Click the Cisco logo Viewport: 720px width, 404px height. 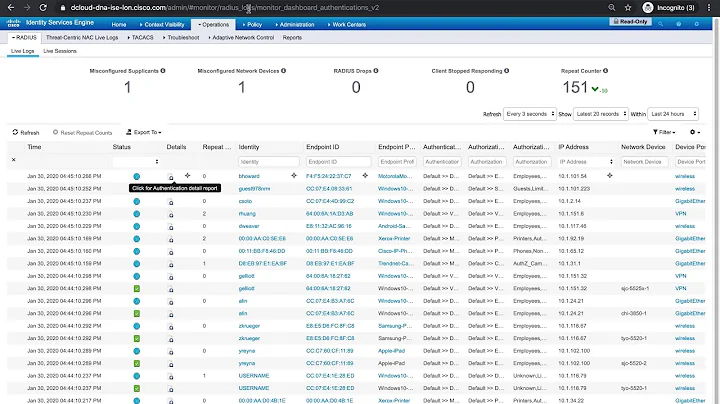click(x=13, y=23)
